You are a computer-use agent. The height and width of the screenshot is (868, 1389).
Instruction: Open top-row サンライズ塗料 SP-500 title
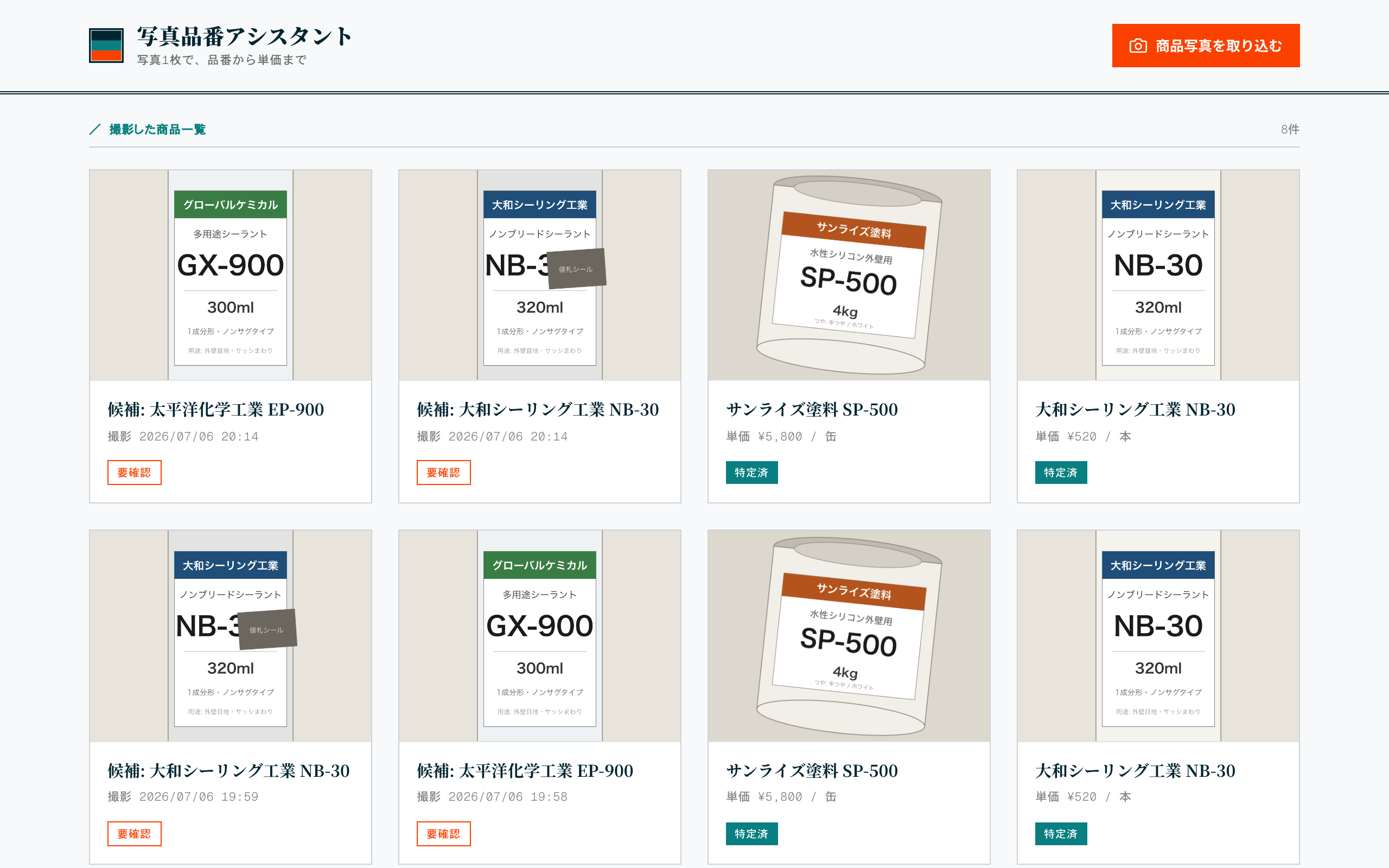click(812, 409)
